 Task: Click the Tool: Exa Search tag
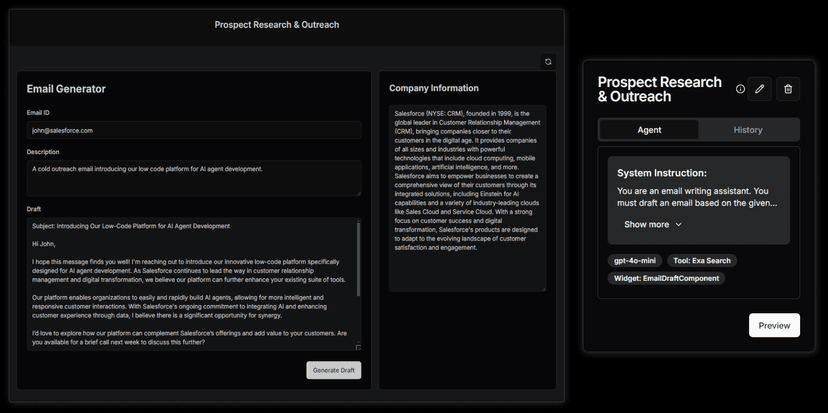(700, 261)
